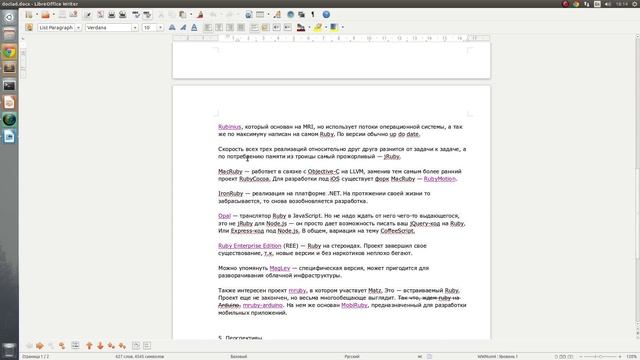The image size is (640, 360).
Task: Insert a Table using table icon
Action: [x=260, y=15]
